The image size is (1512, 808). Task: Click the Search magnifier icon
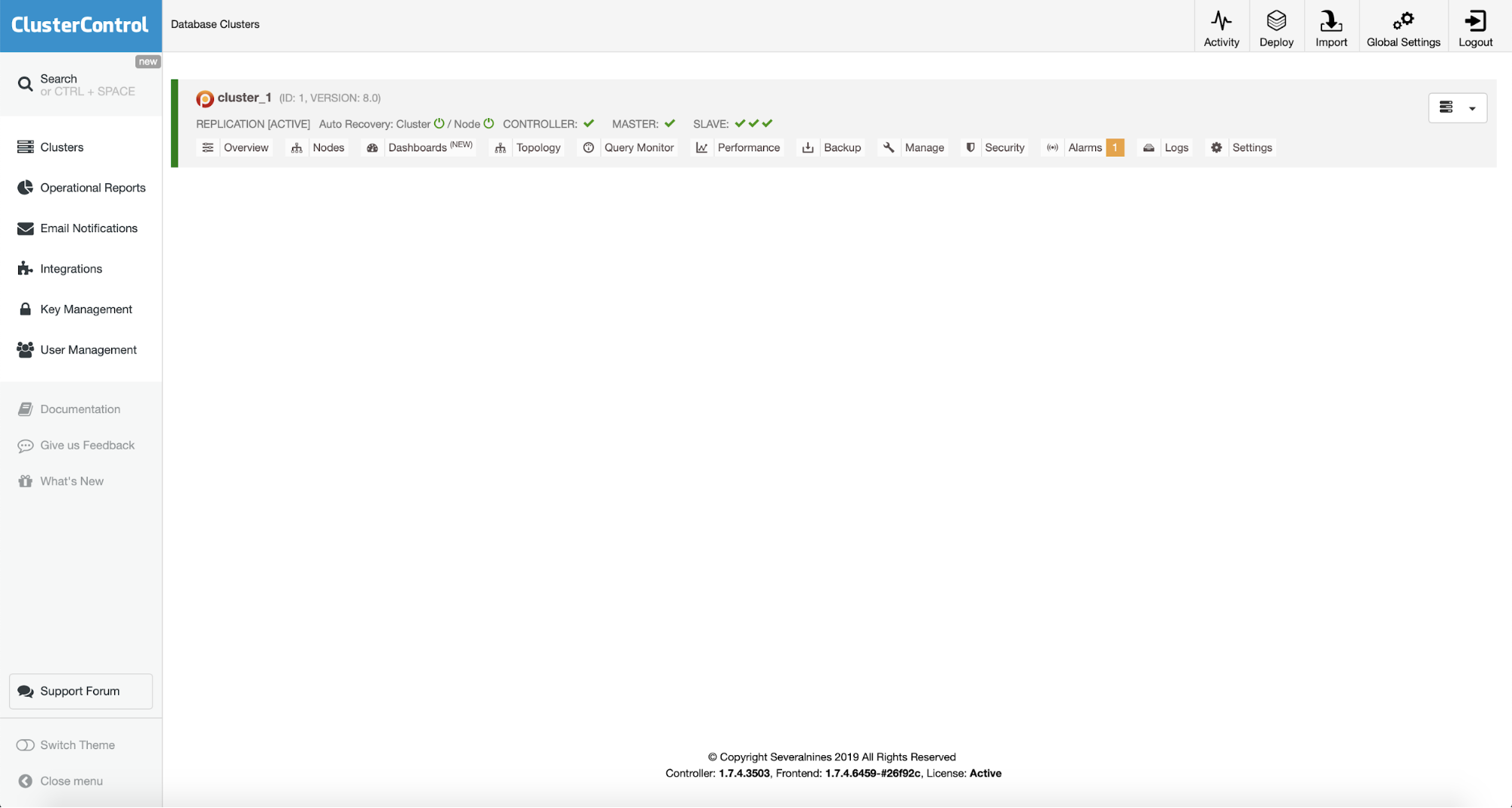(x=25, y=84)
